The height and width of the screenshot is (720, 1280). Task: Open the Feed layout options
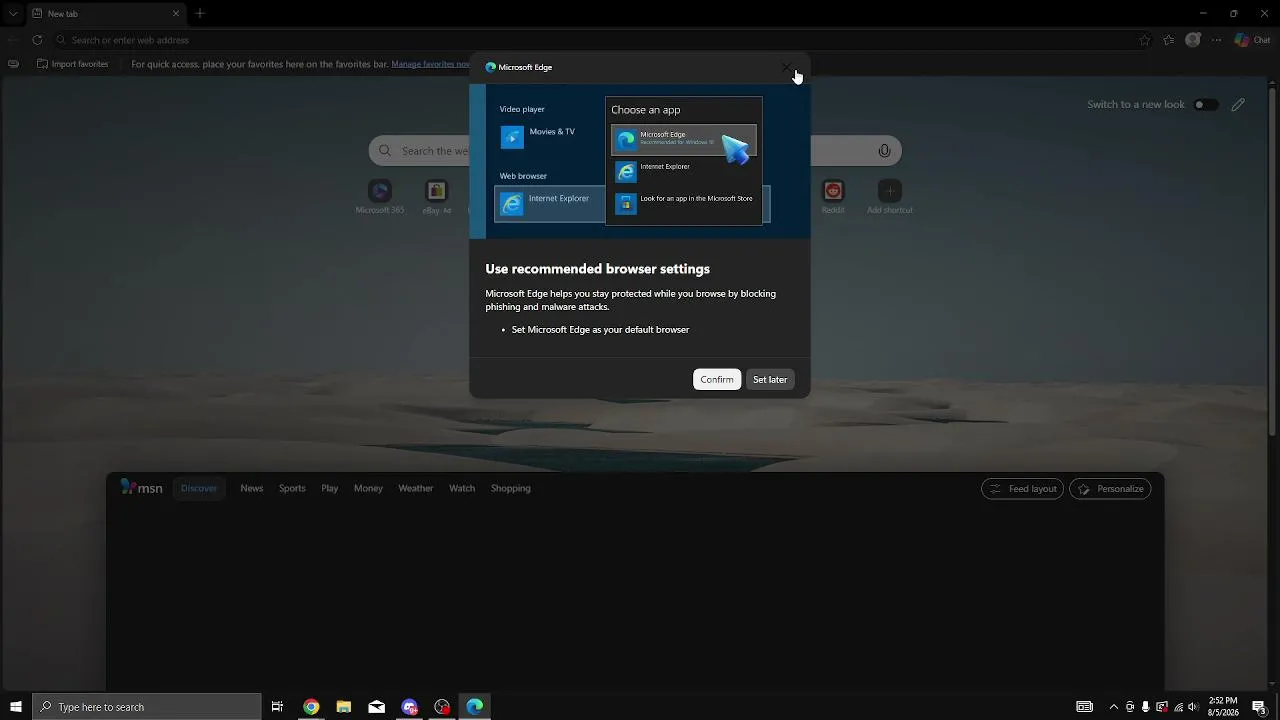(1022, 489)
